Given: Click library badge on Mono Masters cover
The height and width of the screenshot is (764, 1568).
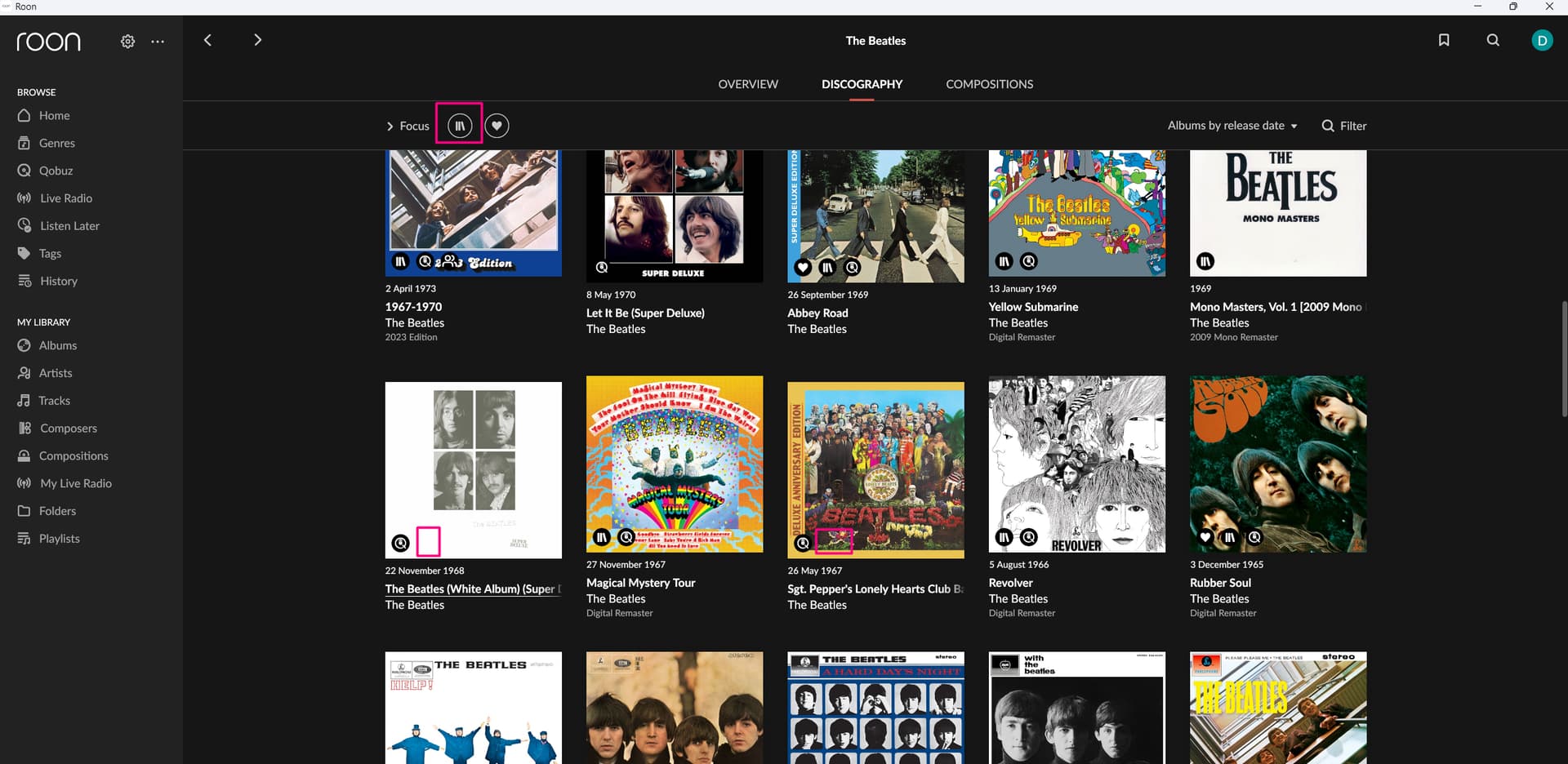Looking at the screenshot, I should 1205,261.
